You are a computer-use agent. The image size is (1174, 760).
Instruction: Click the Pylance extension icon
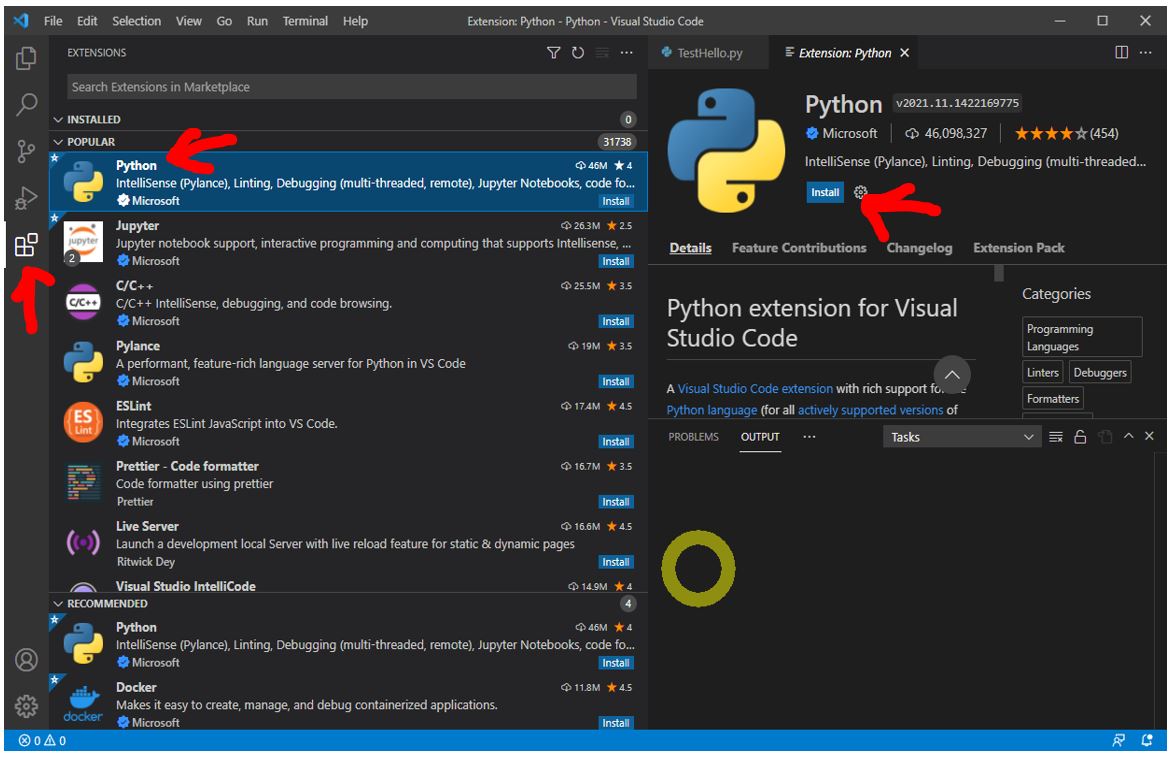pos(83,362)
